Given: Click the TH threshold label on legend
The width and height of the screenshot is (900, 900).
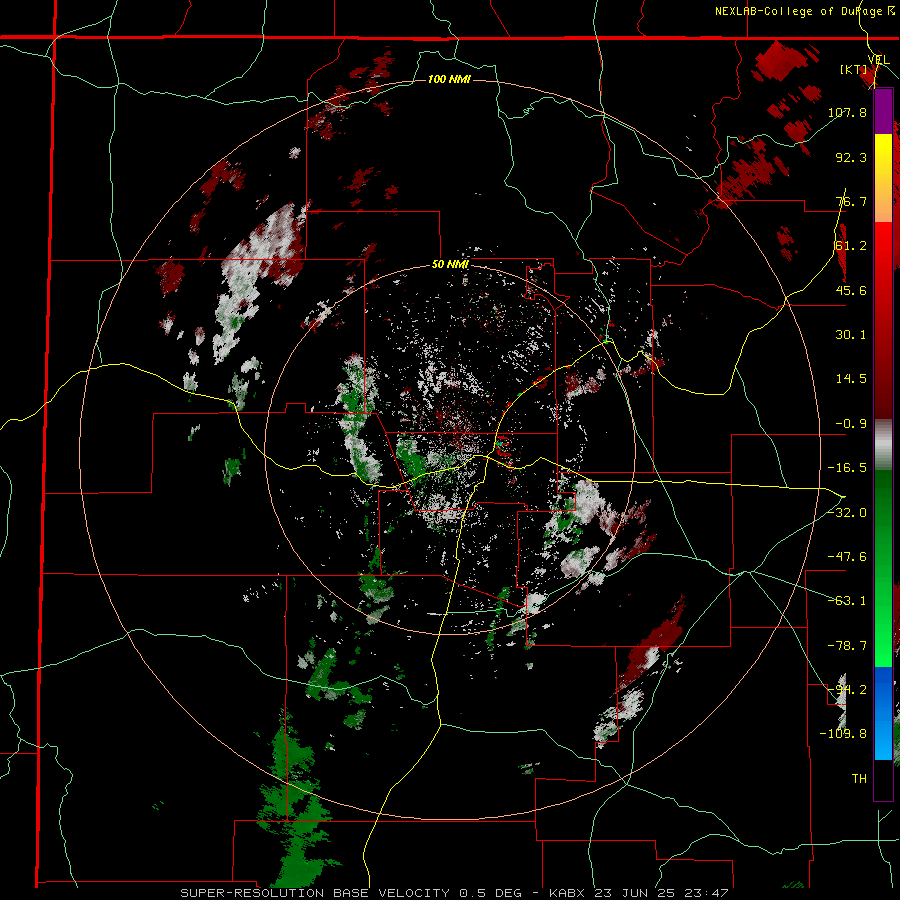Looking at the screenshot, I should (859, 779).
